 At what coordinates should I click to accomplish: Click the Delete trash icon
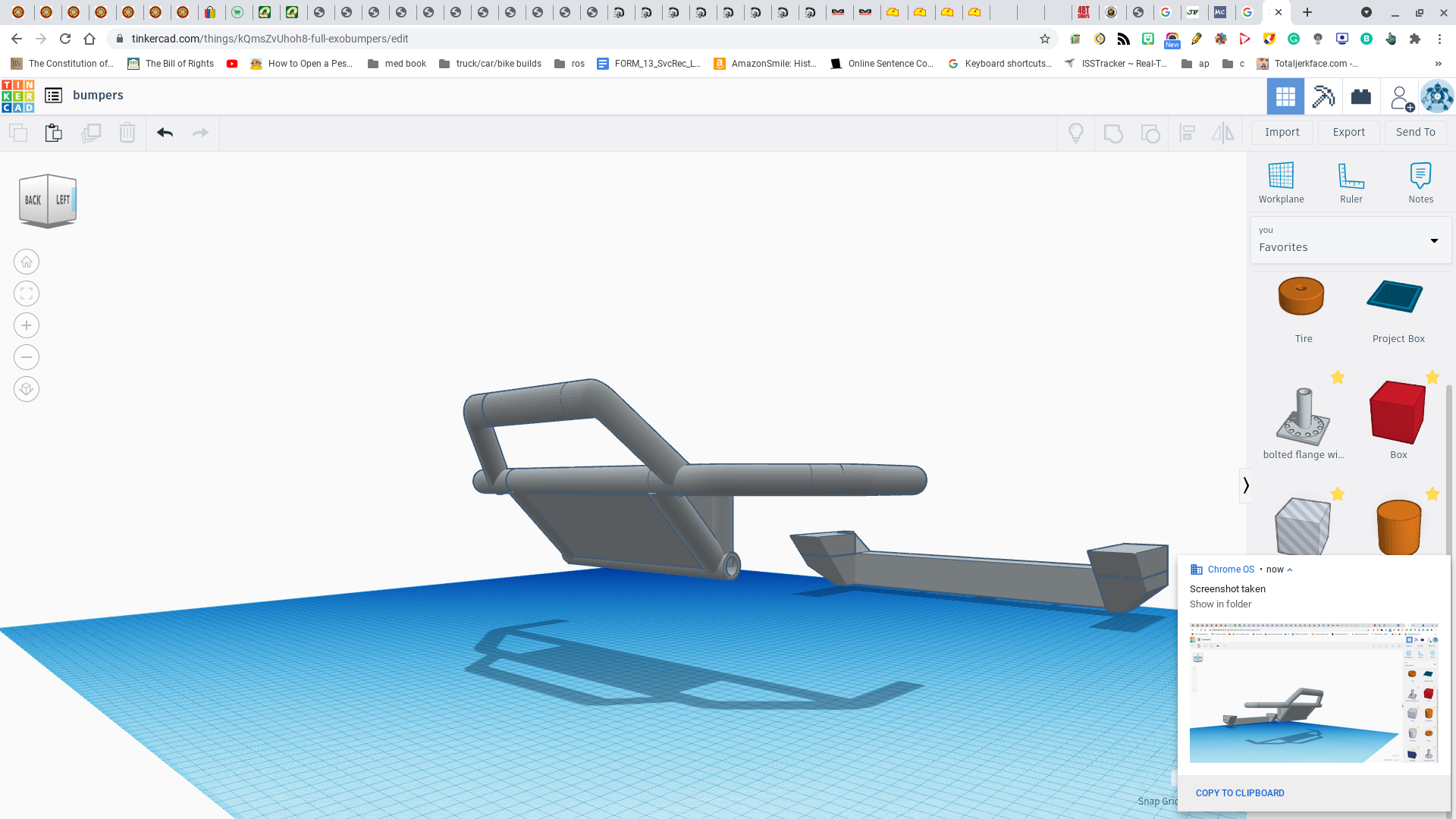pyautogui.click(x=127, y=133)
